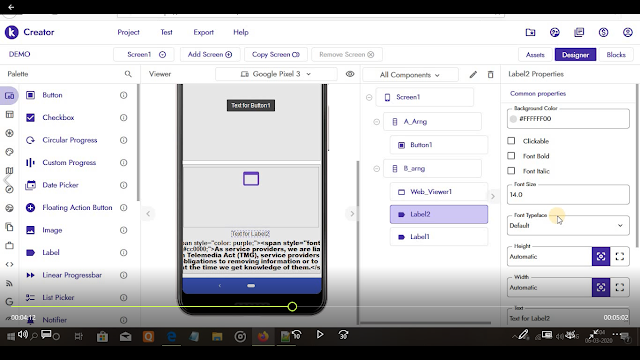The height and width of the screenshot is (360, 640).
Task: Enable the Clickable checkbox
Action: tap(511, 141)
